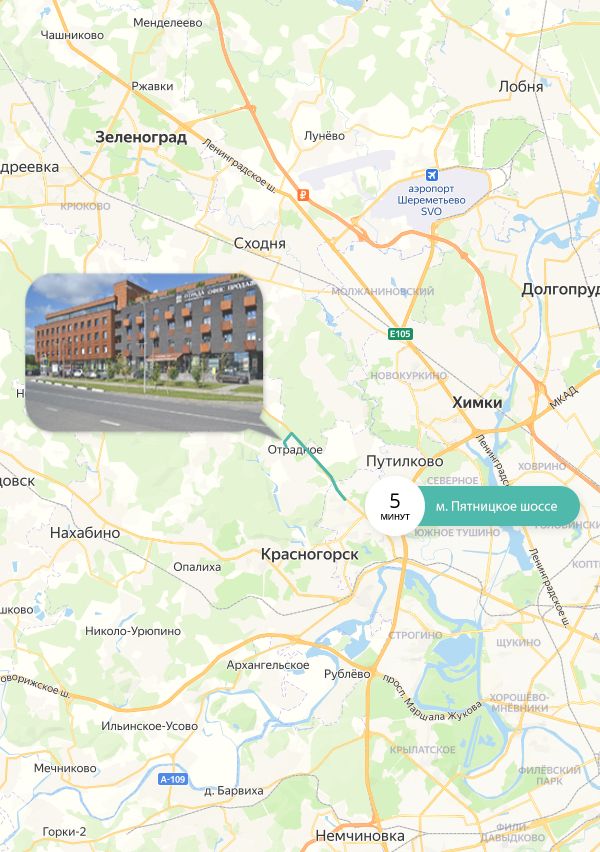Click the Sheremetyevo airport plane icon

click(432, 175)
